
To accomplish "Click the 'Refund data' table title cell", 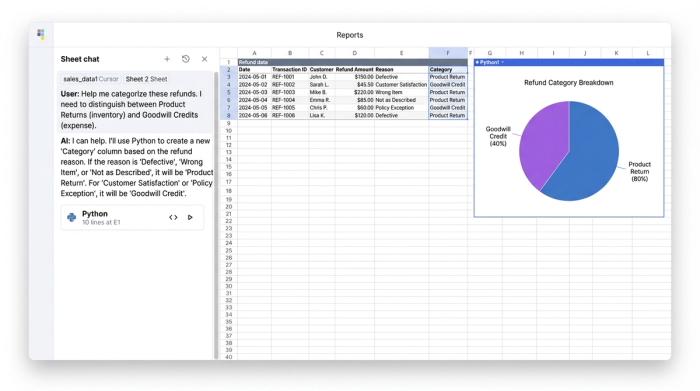I will coord(353,62).
